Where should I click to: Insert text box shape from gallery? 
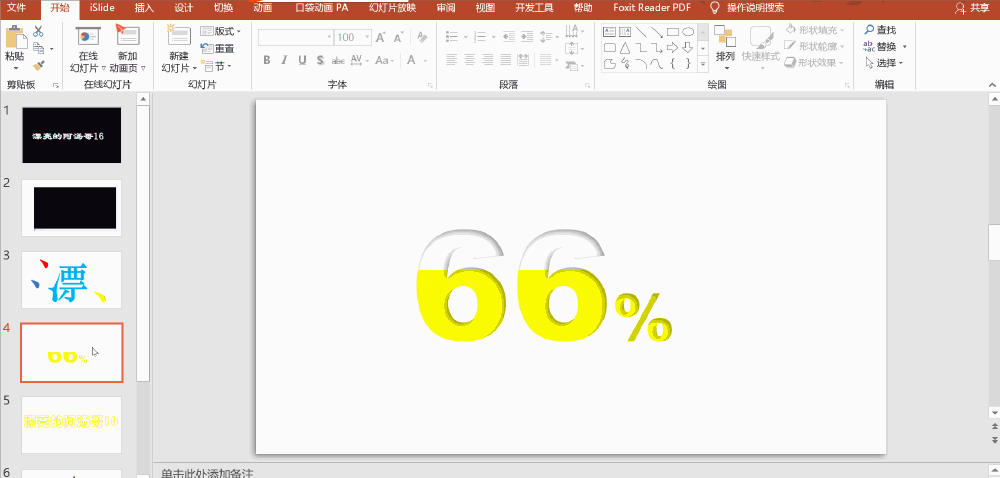coord(609,31)
